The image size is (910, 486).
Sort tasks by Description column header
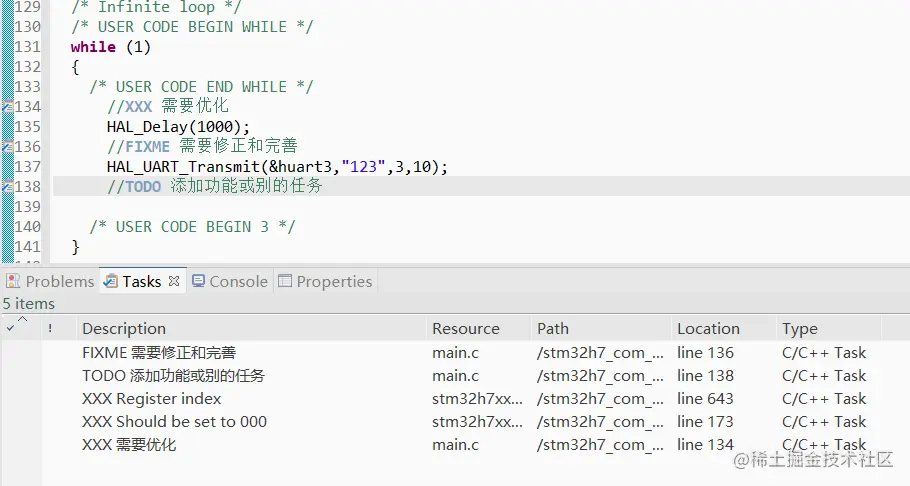(251, 329)
